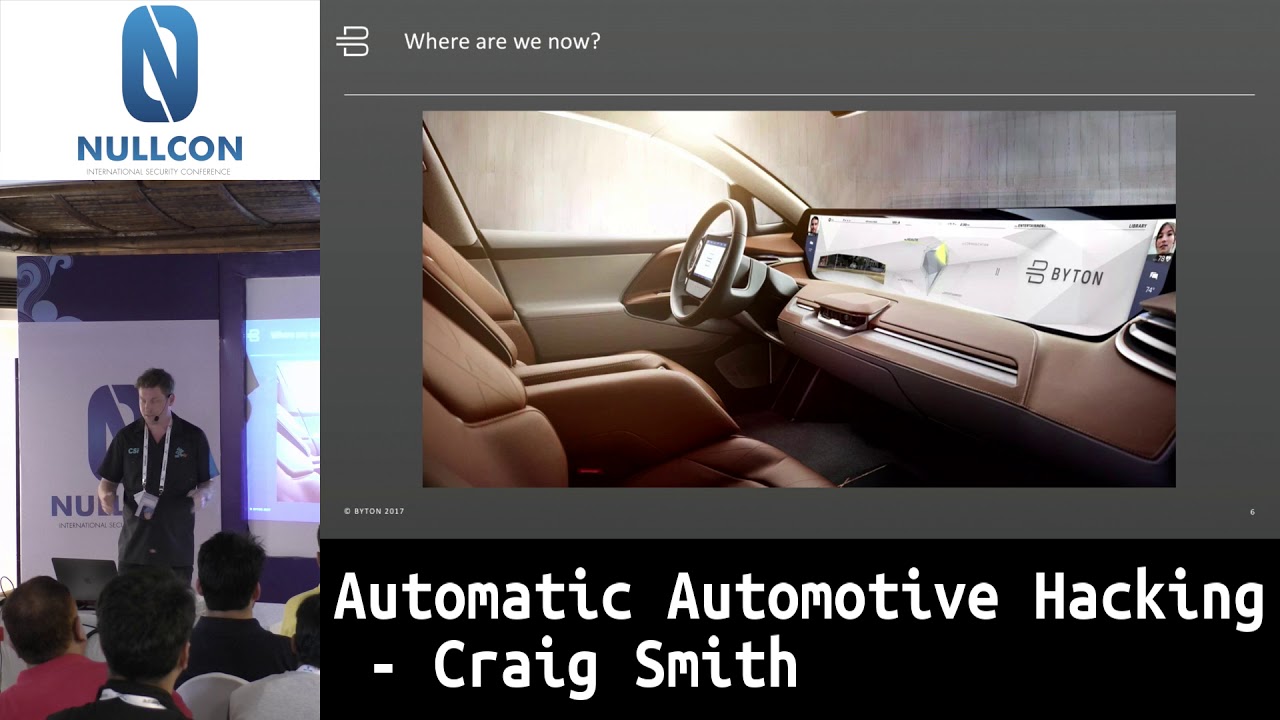Viewport: 1280px width, 720px height.
Task: Click the "Automatic Automotive Hacking" title text
Action: [x=798, y=598]
